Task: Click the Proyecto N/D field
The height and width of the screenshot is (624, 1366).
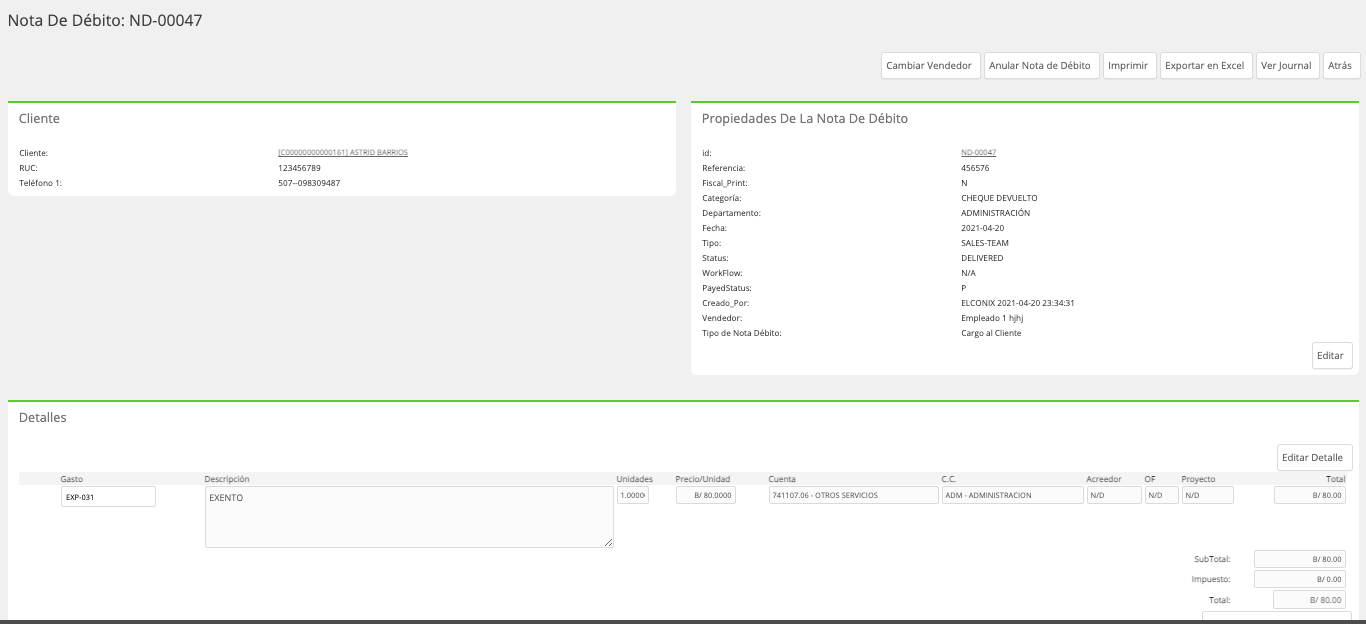Action: click(1207, 495)
